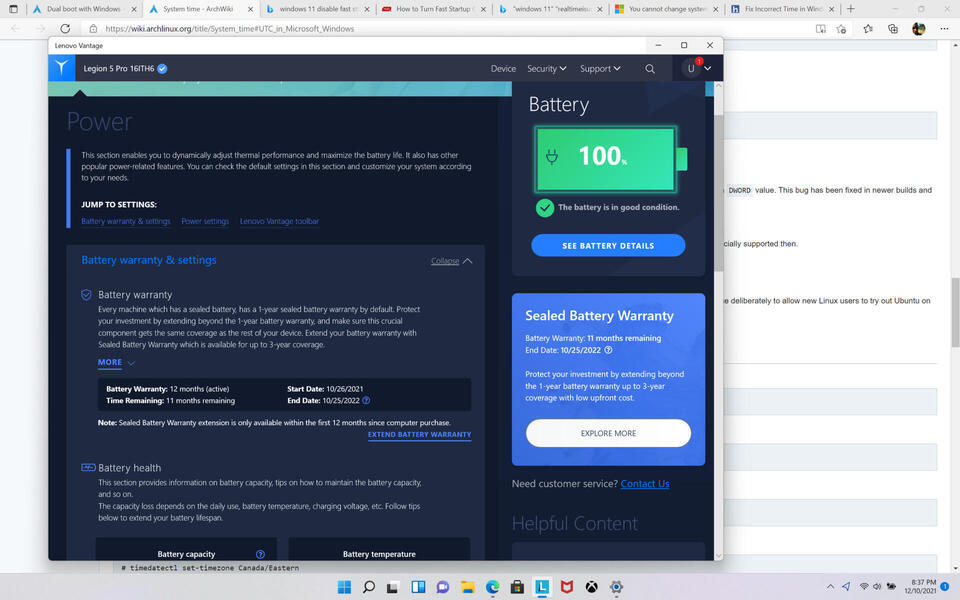This screenshot has height=600, width=960.
Task: Click the Edge profile avatar
Action: point(918,29)
